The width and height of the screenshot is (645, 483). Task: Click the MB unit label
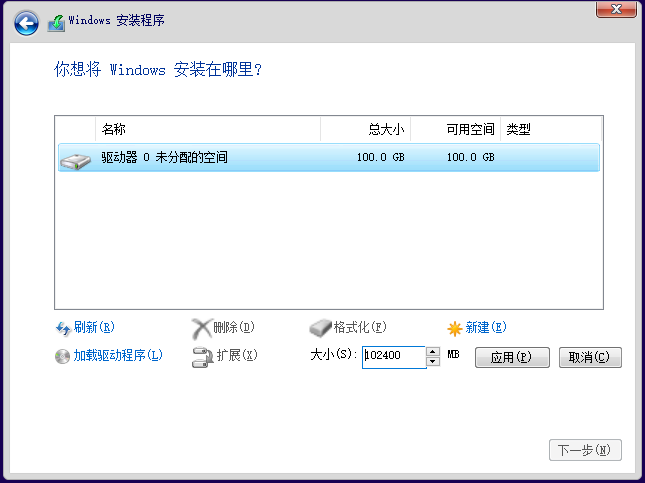click(x=453, y=355)
